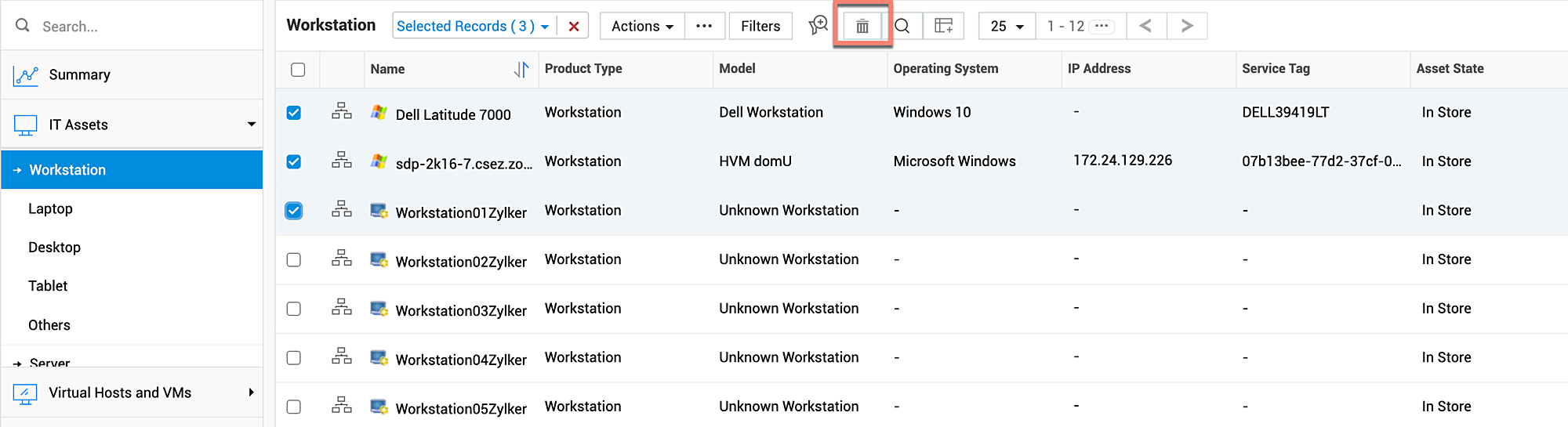Open the search magnifier icon in toolbar
This screenshot has height=427, width=1568.
click(x=902, y=27)
